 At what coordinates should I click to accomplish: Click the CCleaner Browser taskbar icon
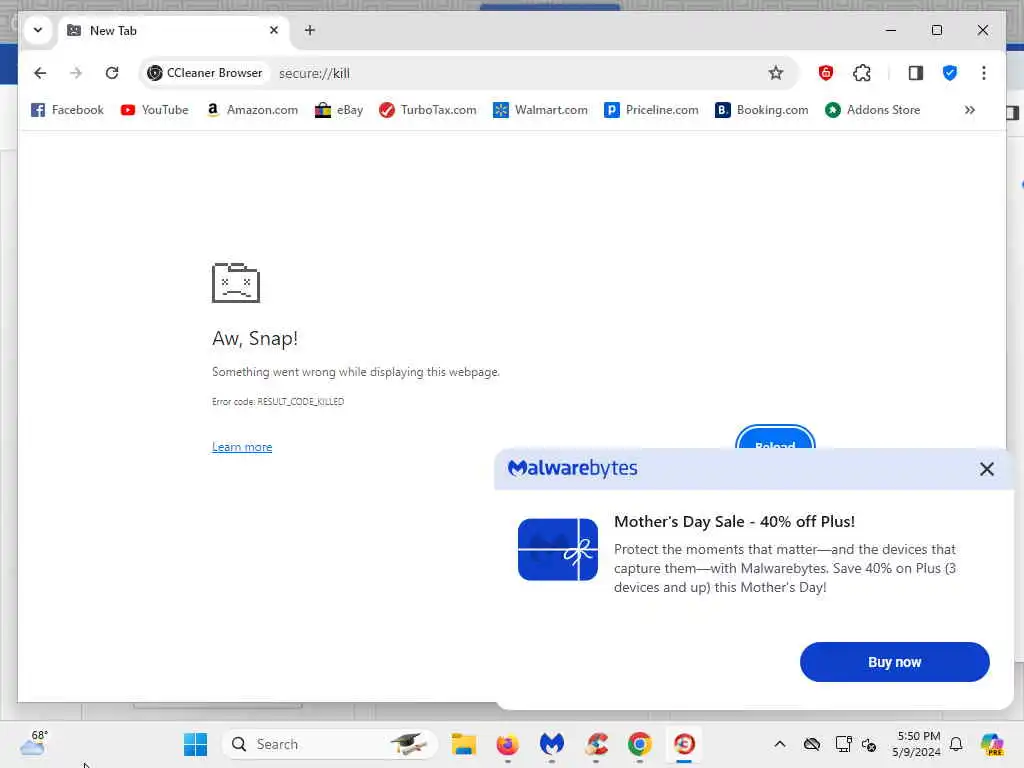(684, 744)
